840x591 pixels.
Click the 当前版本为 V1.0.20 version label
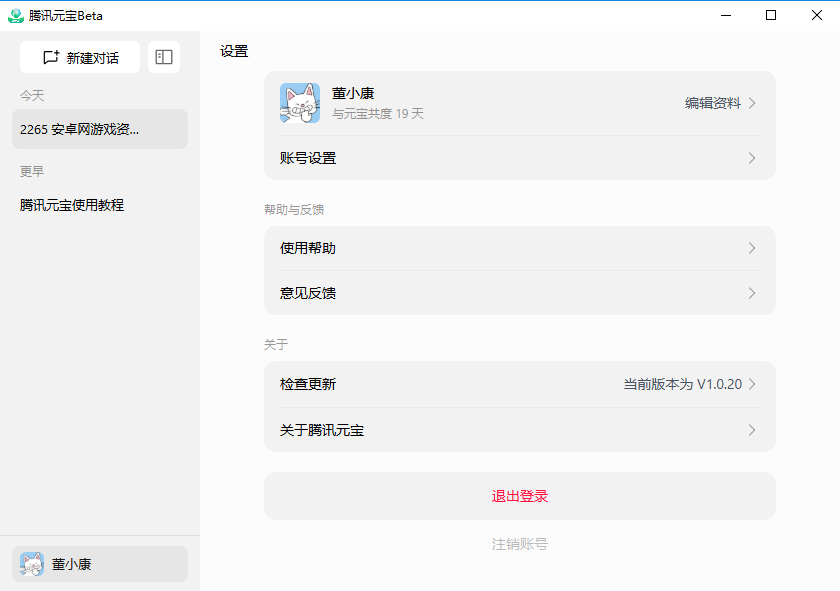[x=684, y=384]
